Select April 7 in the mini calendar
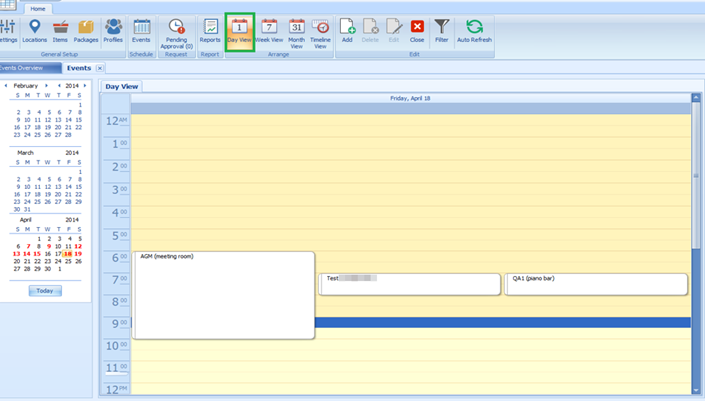 tap(28, 246)
